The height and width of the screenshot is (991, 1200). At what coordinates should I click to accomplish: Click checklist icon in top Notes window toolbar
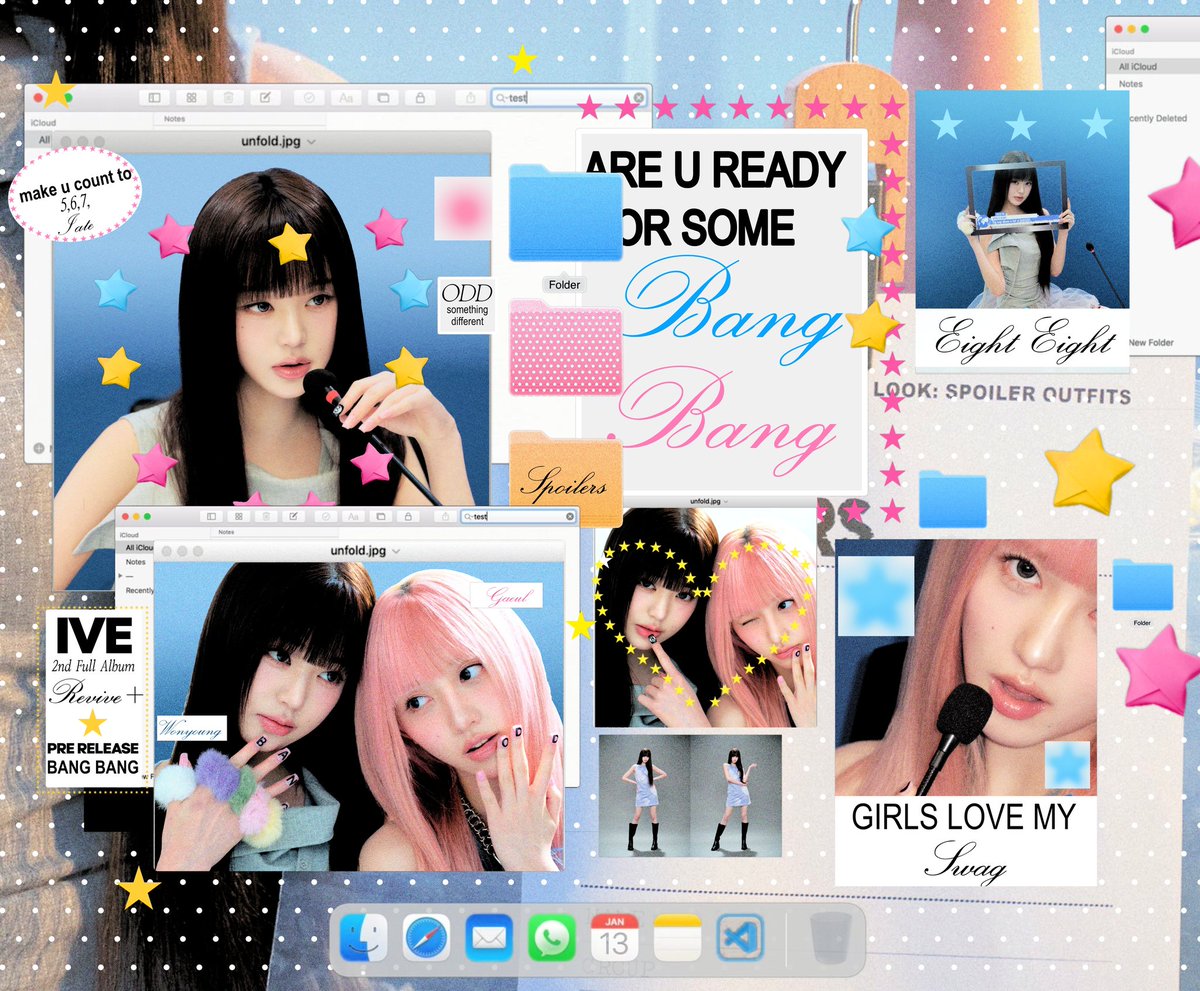(310, 98)
